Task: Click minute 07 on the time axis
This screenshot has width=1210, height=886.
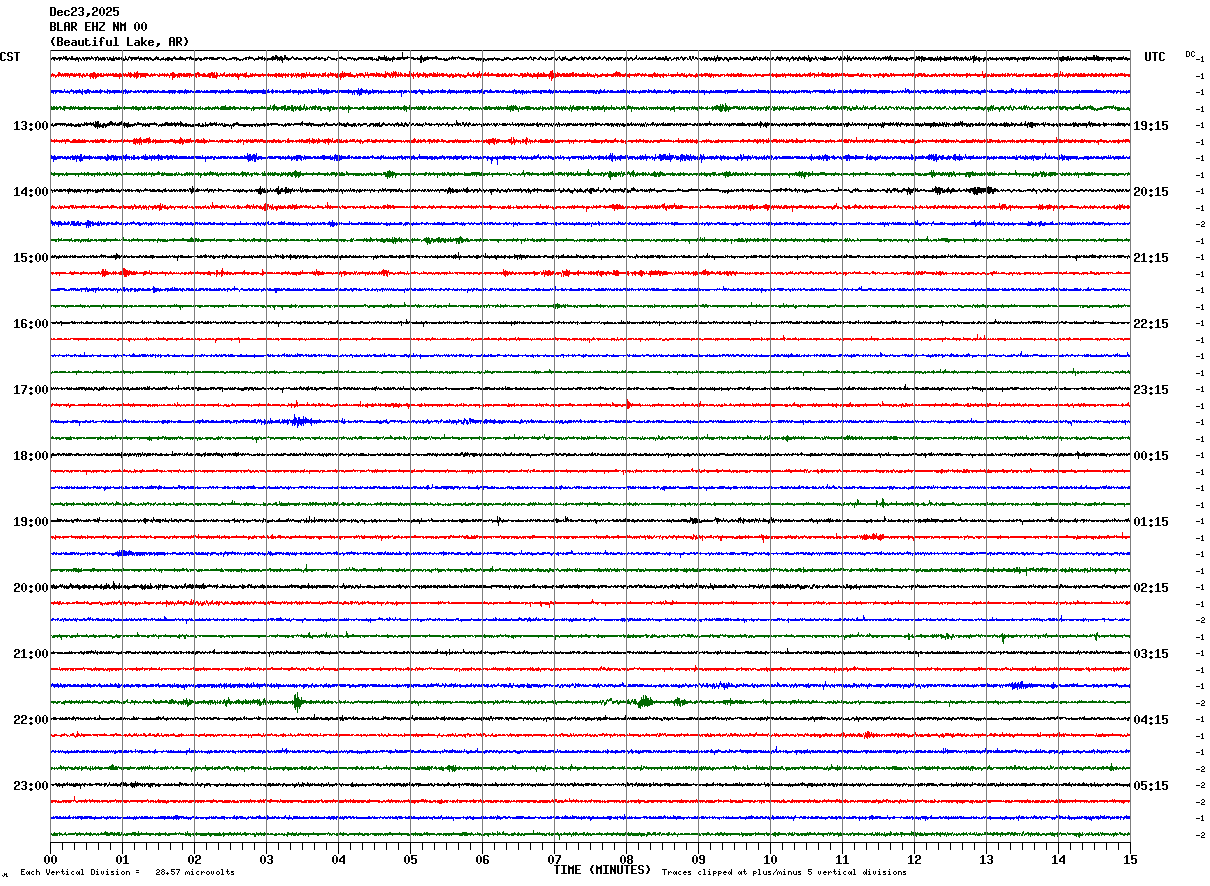Action: click(x=554, y=859)
